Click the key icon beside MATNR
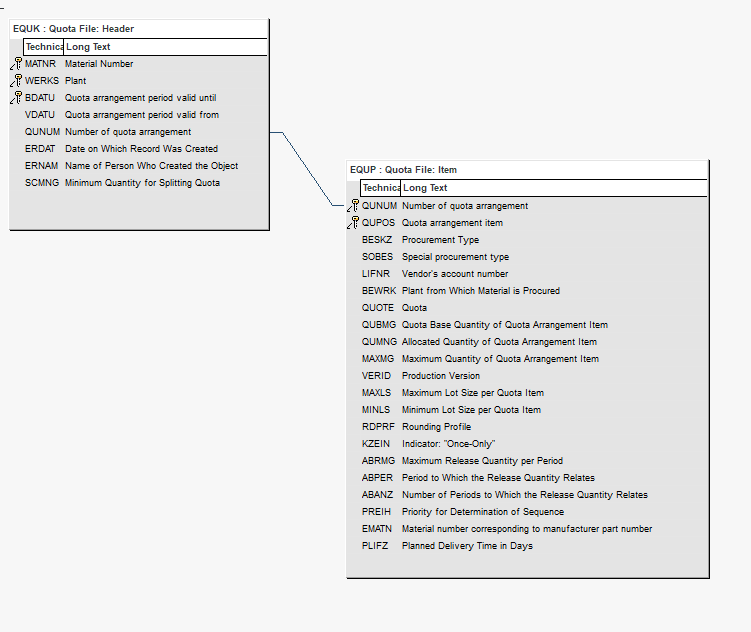Viewport: 751px width, 632px height. 17,64
